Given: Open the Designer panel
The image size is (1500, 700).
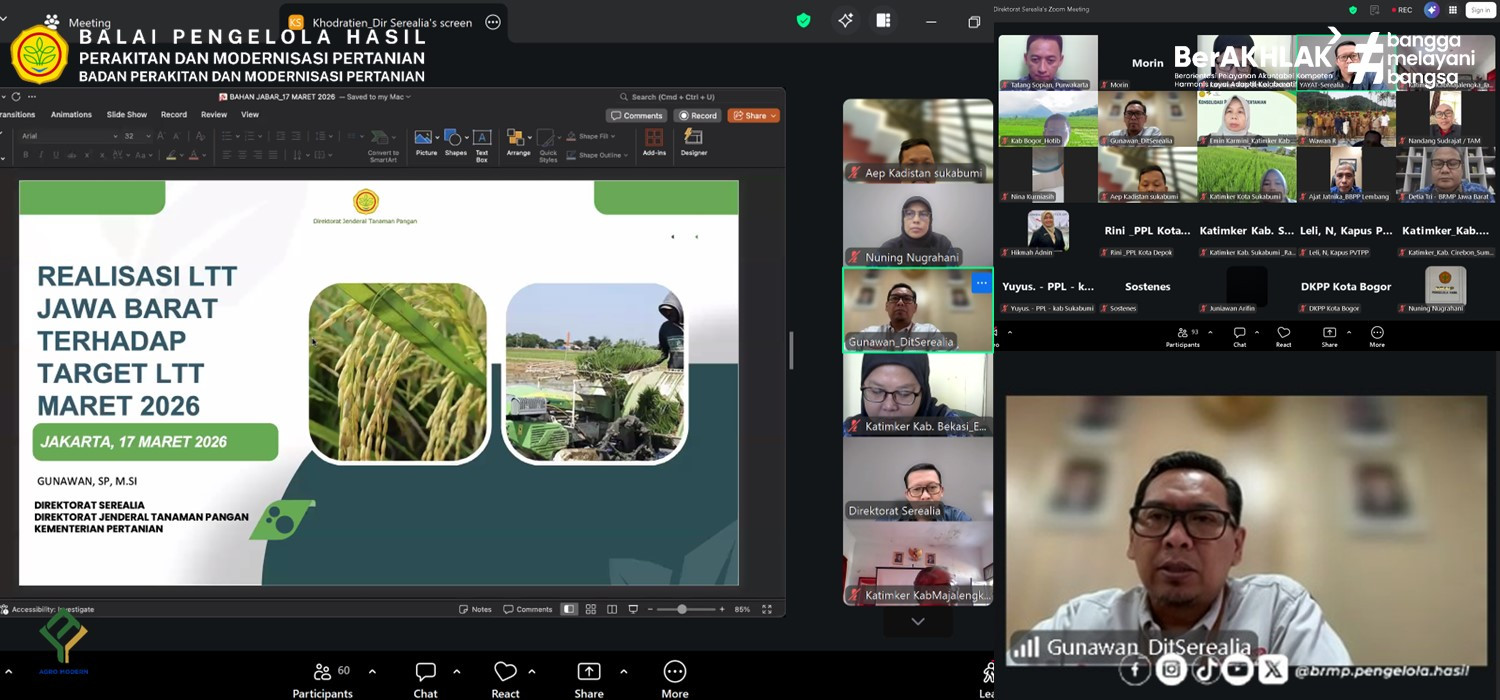Looking at the screenshot, I should click(694, 141).
